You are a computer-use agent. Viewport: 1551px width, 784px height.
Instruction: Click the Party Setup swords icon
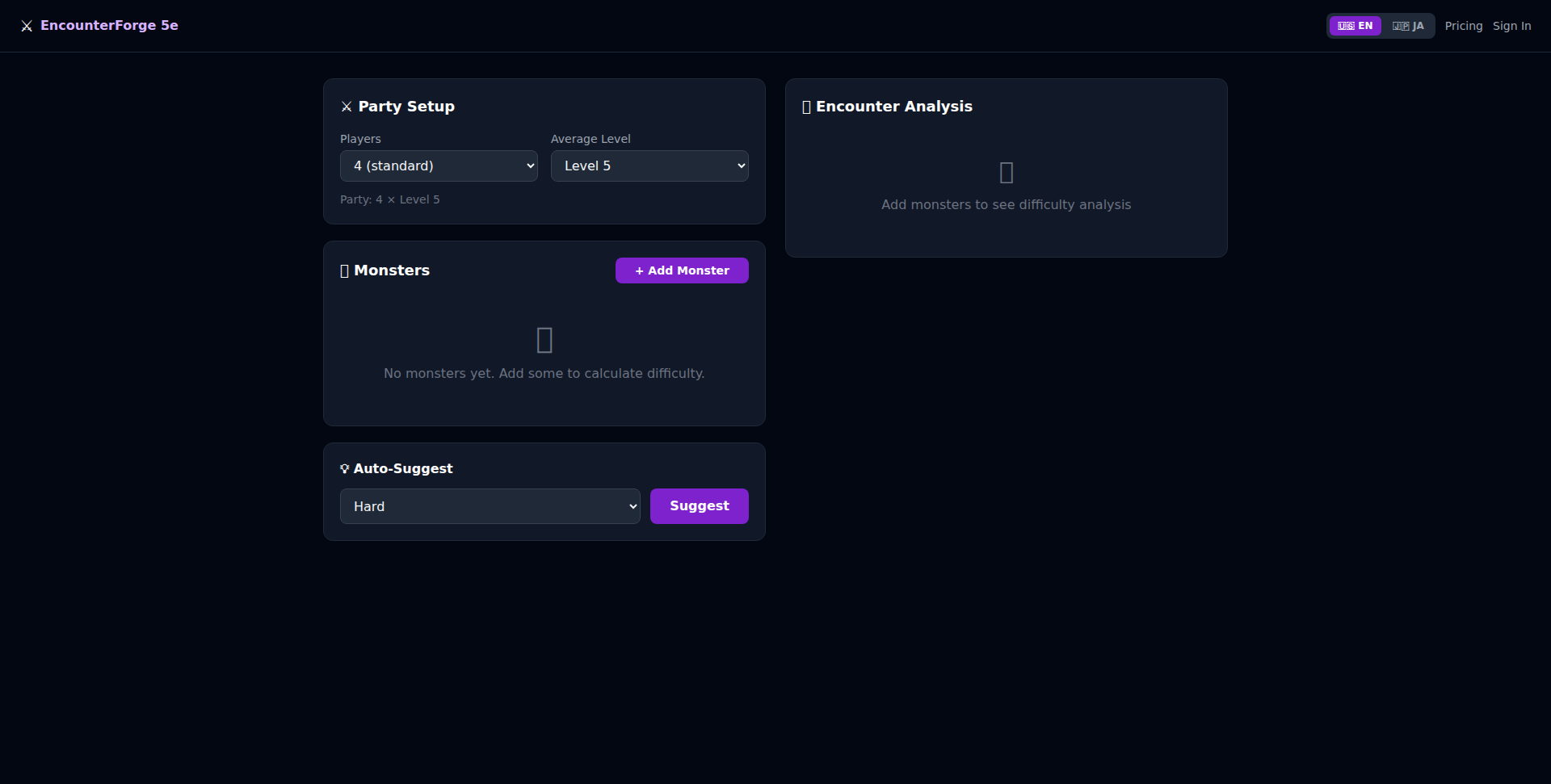347,107
